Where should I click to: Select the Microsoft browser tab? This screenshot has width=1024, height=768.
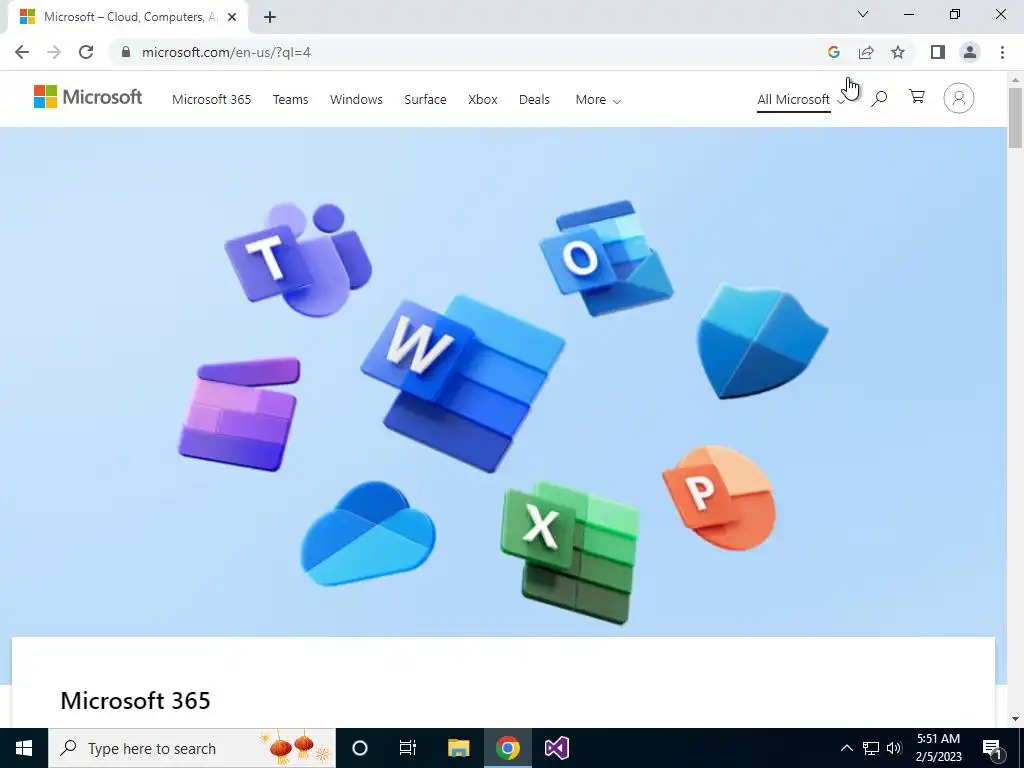(127, 18)
